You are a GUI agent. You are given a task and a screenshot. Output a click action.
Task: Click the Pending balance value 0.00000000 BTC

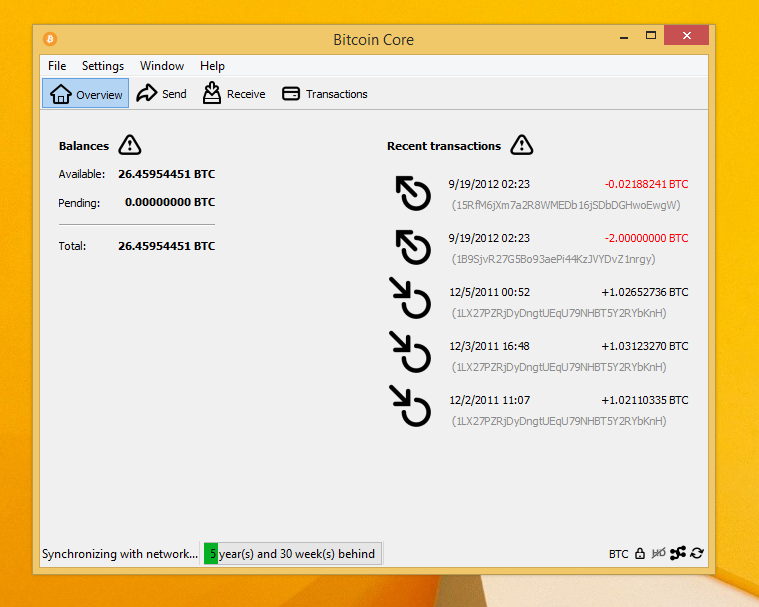[170, 202]
